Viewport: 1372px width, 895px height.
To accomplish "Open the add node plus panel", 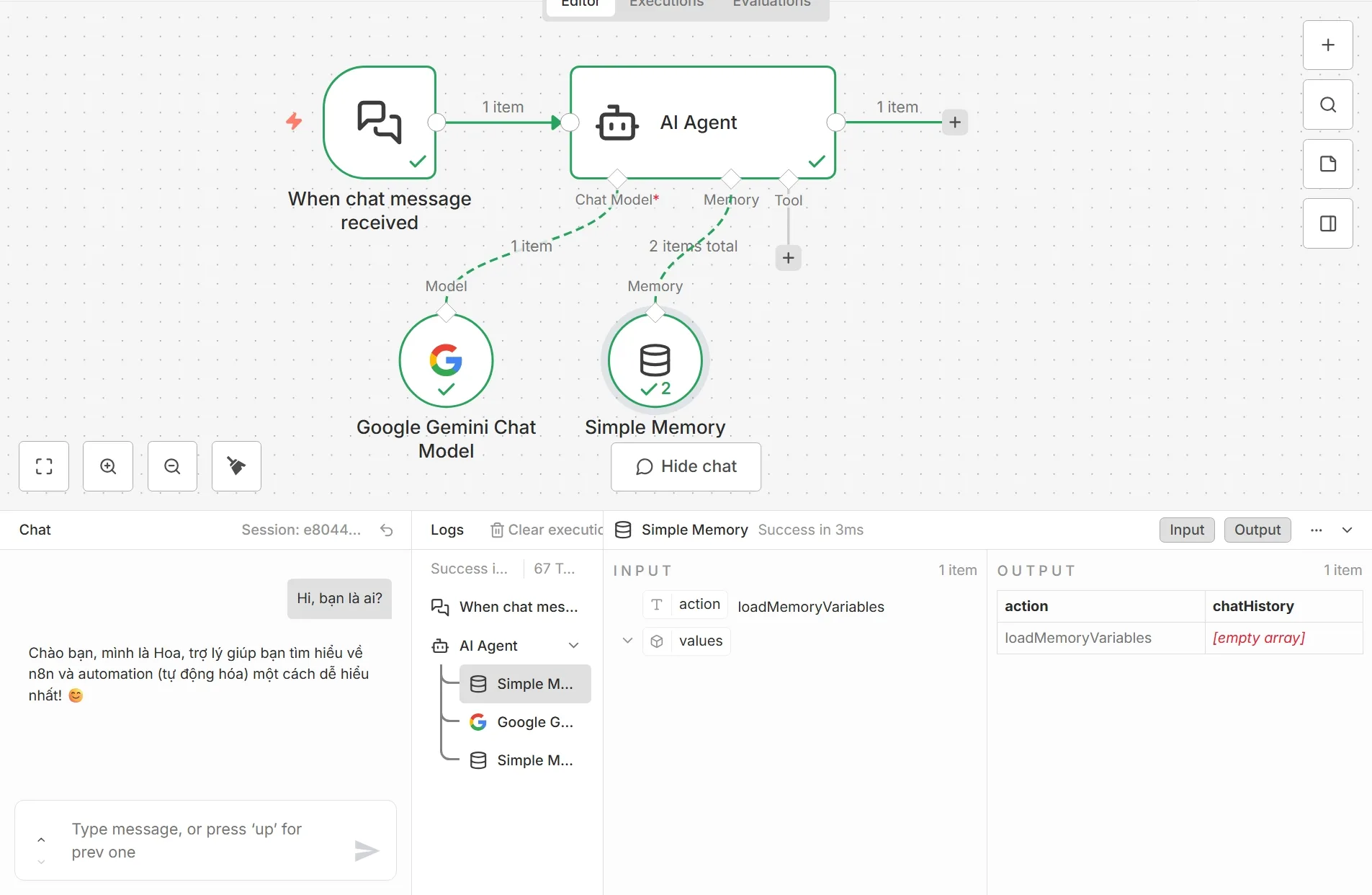I will [1327, 45].
